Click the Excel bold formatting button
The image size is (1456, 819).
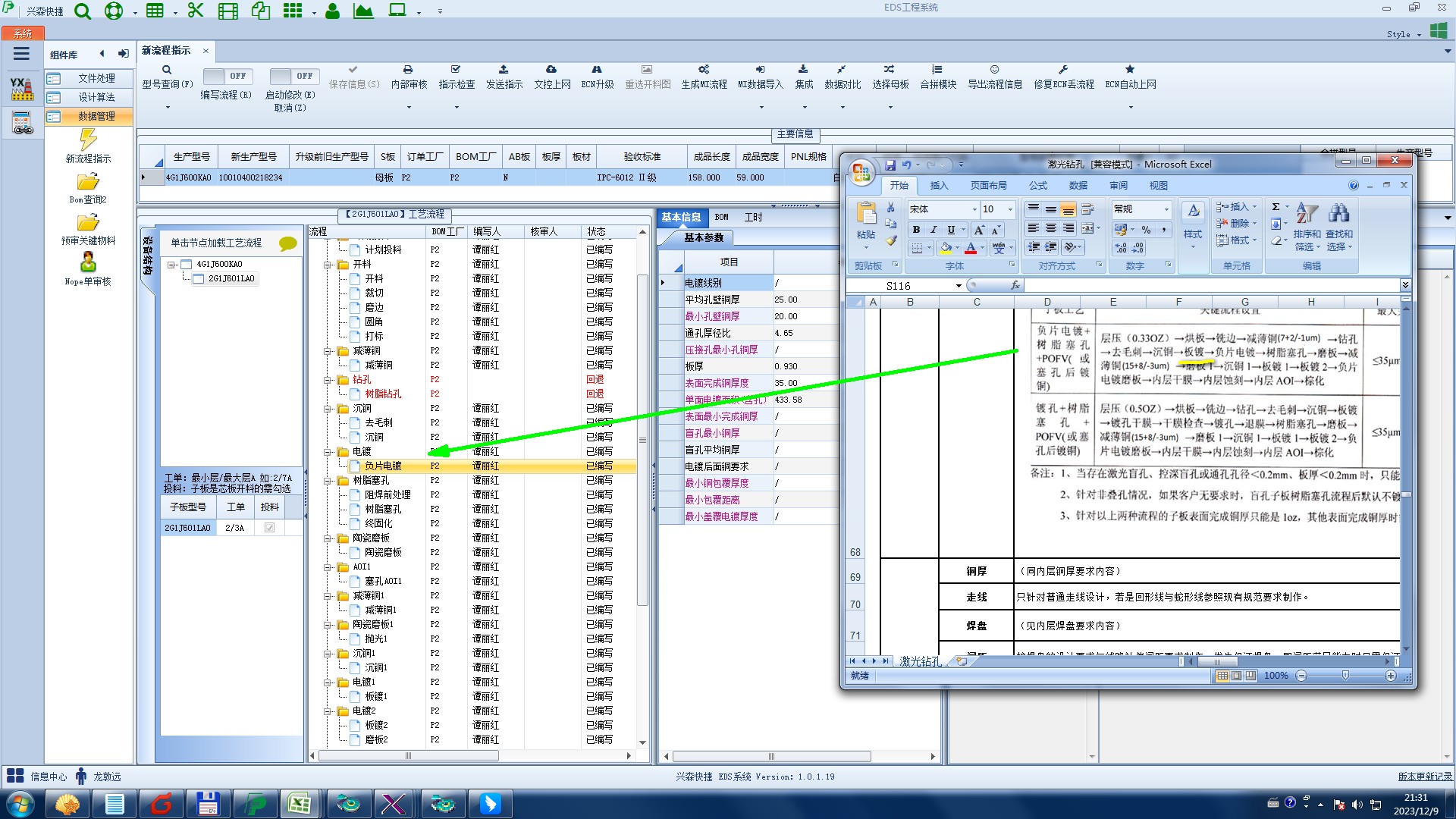pos(916,230)
